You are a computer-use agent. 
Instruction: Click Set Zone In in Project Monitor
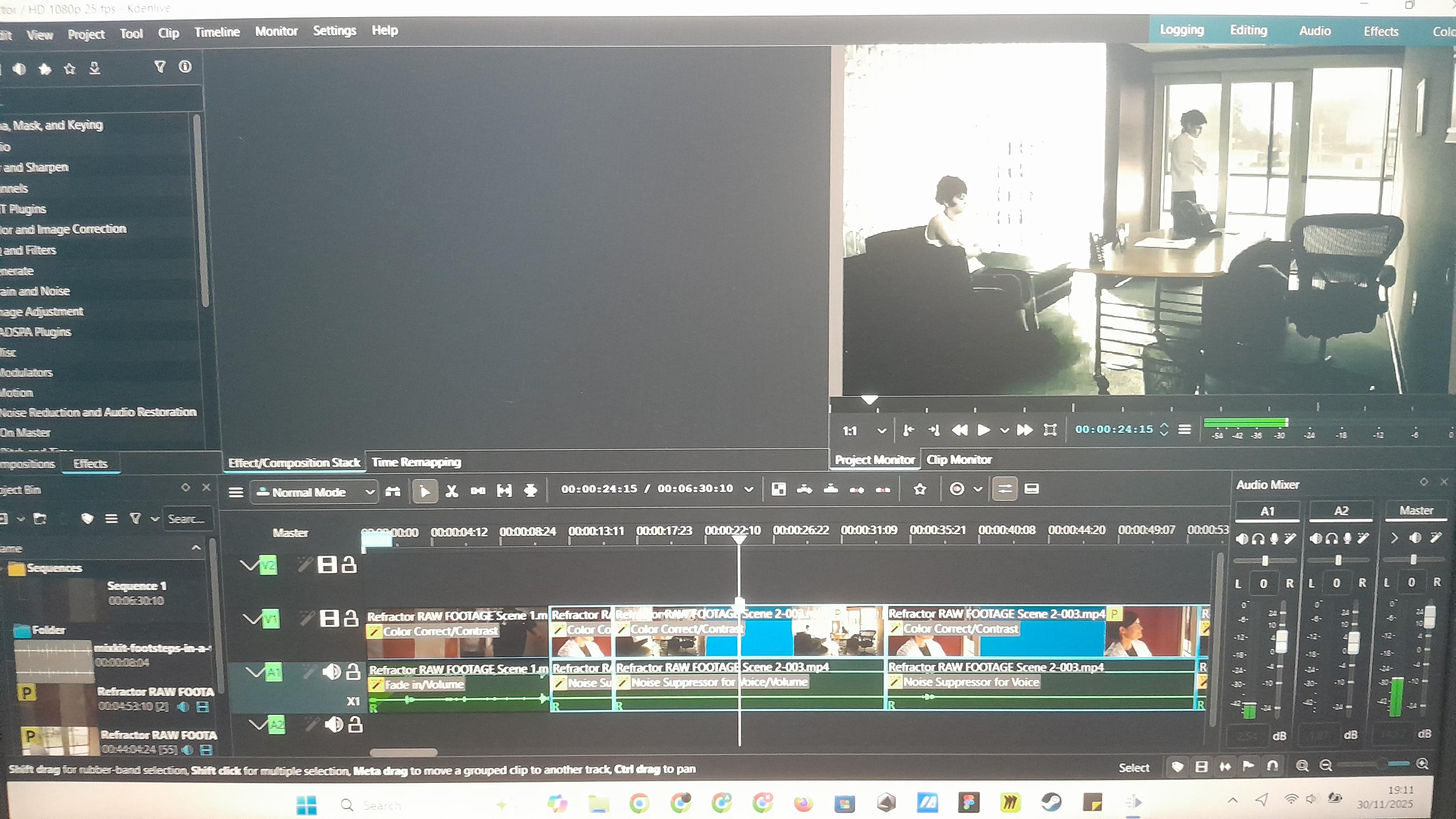[908, 430]
